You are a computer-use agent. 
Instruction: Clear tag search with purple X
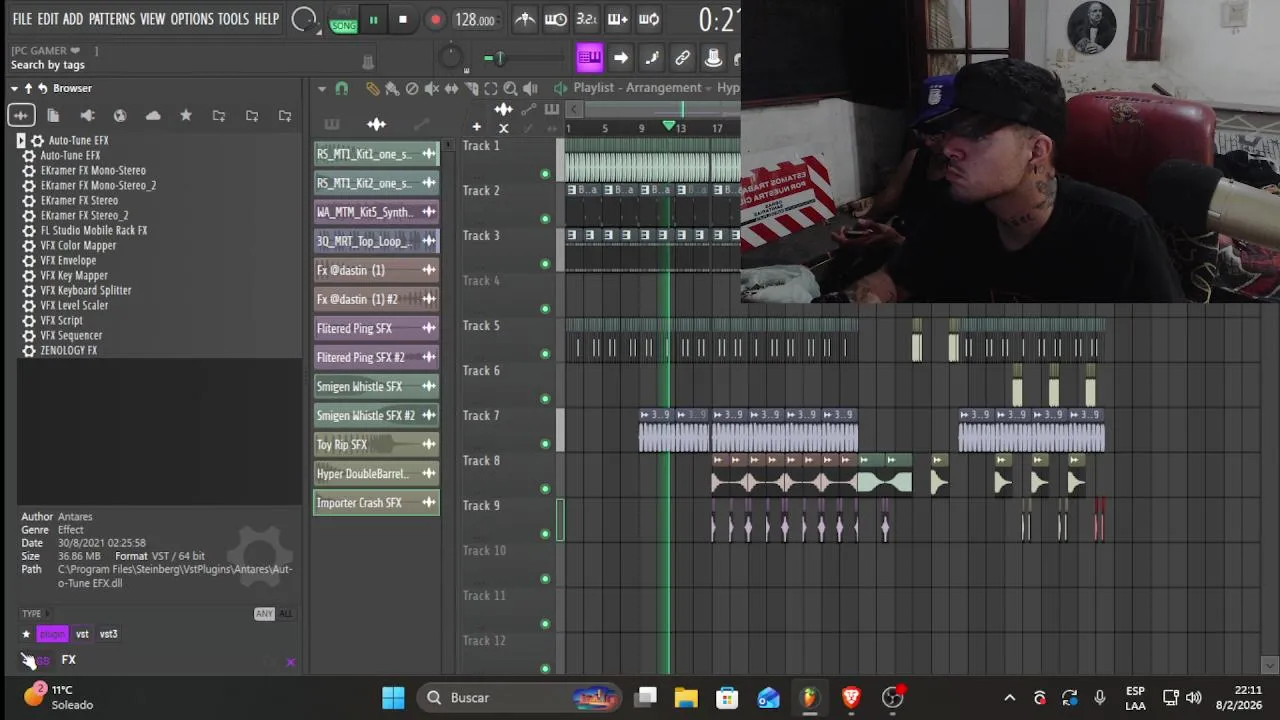[290, 662]
